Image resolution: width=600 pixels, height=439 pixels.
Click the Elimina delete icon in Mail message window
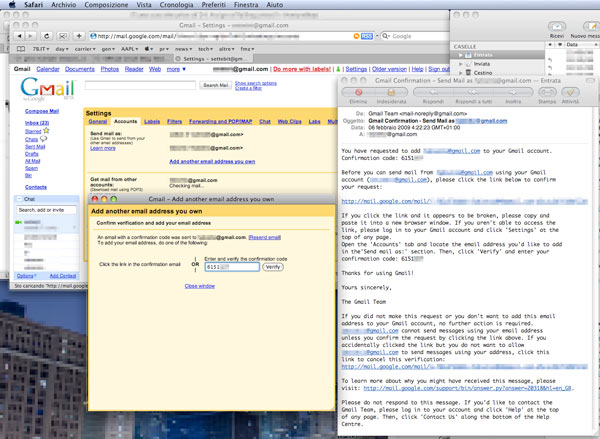coord(359,92)
